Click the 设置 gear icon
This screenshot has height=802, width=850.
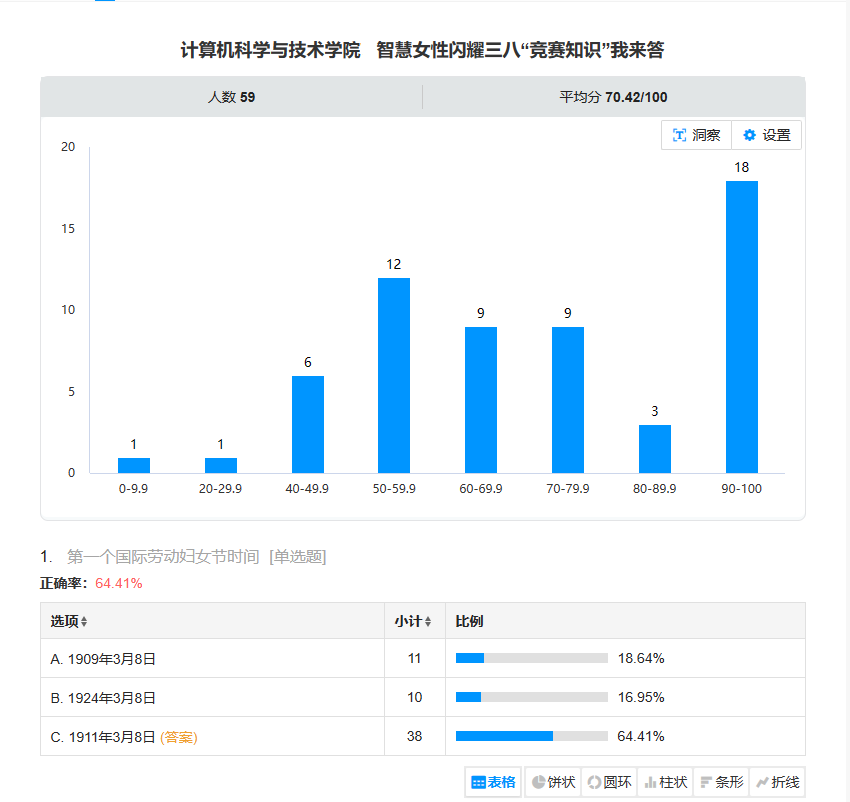(749, 135)
